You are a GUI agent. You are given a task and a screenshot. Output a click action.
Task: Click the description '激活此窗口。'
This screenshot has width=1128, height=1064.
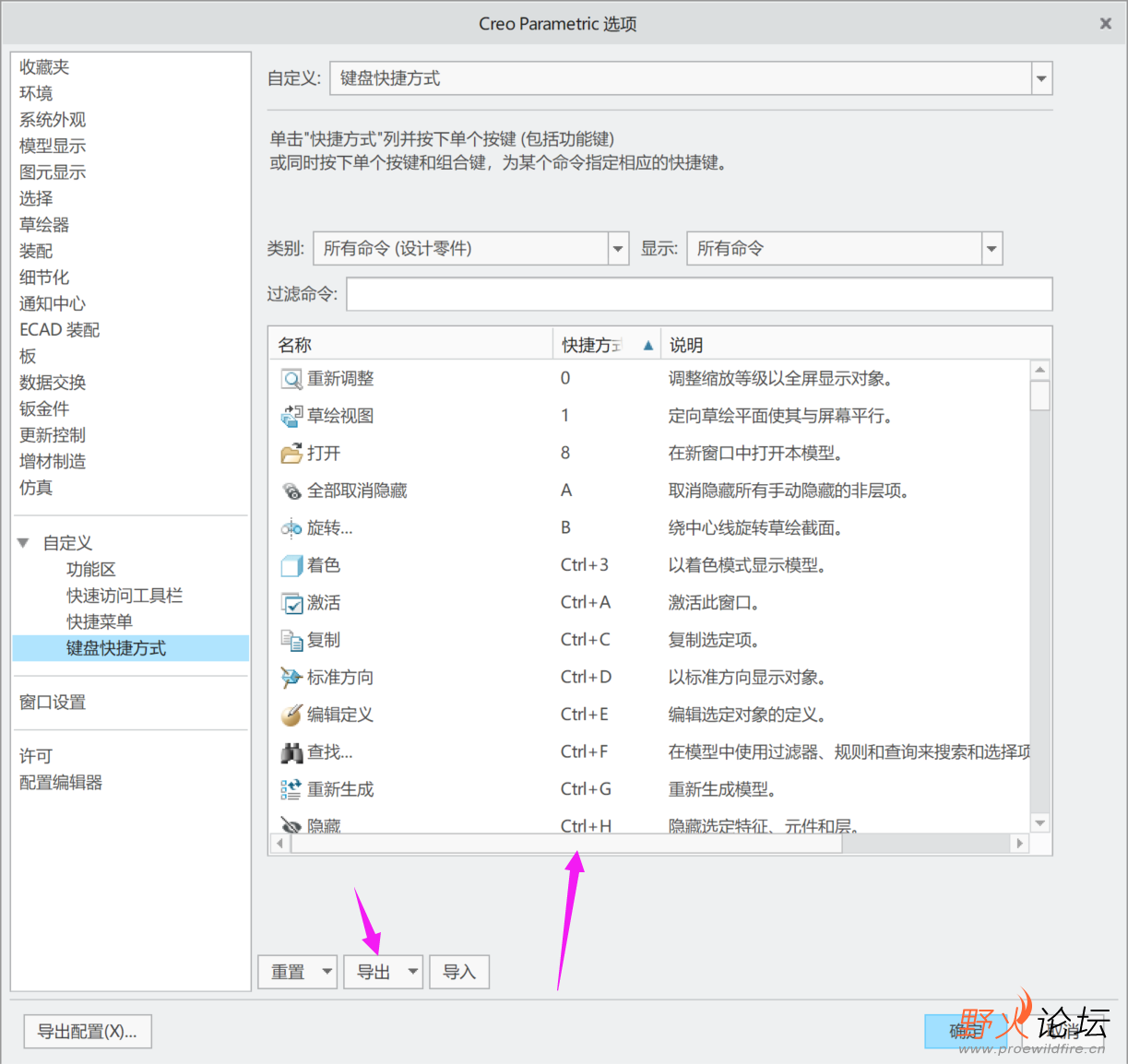click(715, 603)
